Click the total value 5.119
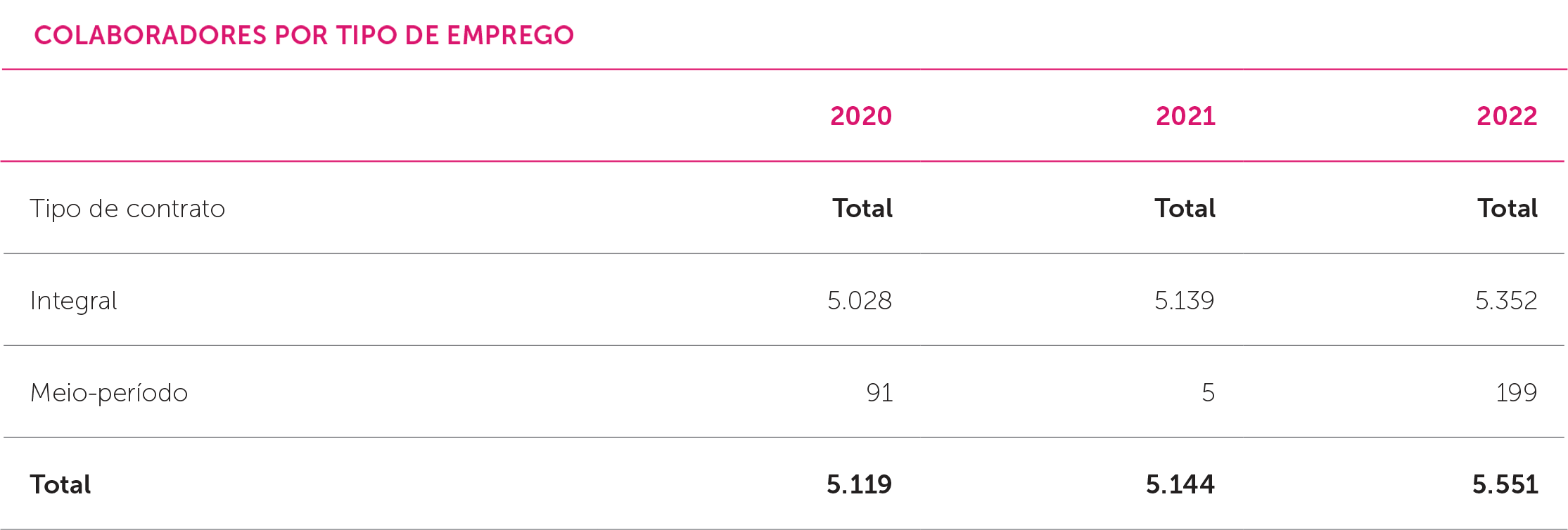The height and width of the screenshot is (530, 1568). tap(858, 485)
